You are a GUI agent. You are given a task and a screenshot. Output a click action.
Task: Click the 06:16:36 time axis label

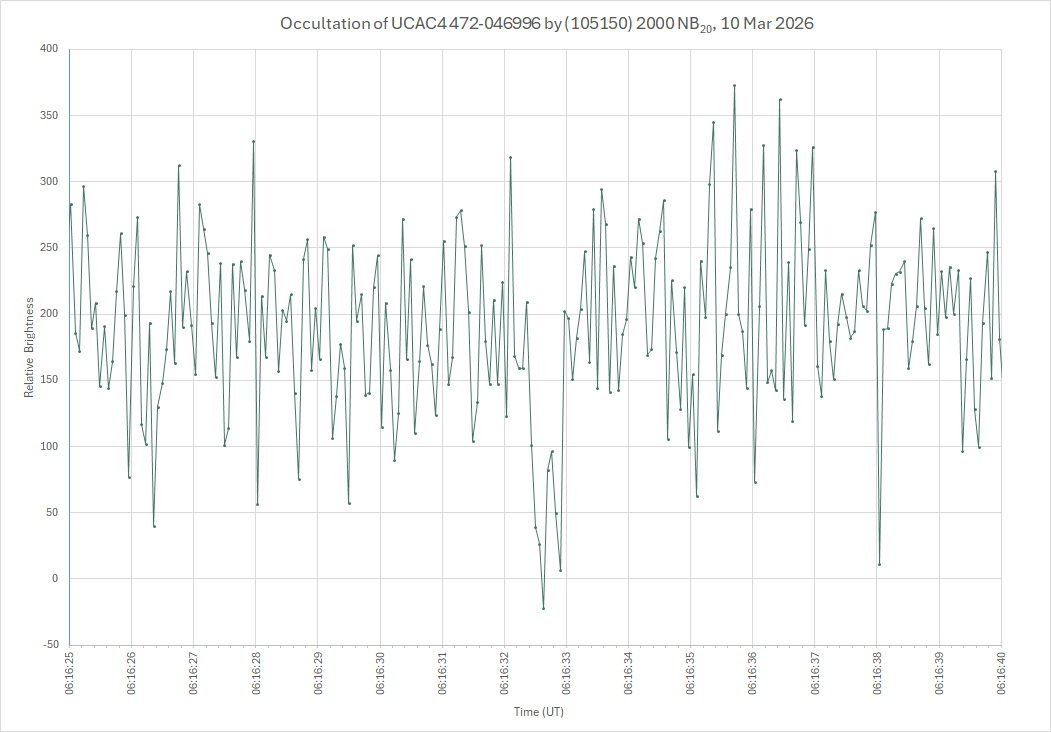coord(753,673)
